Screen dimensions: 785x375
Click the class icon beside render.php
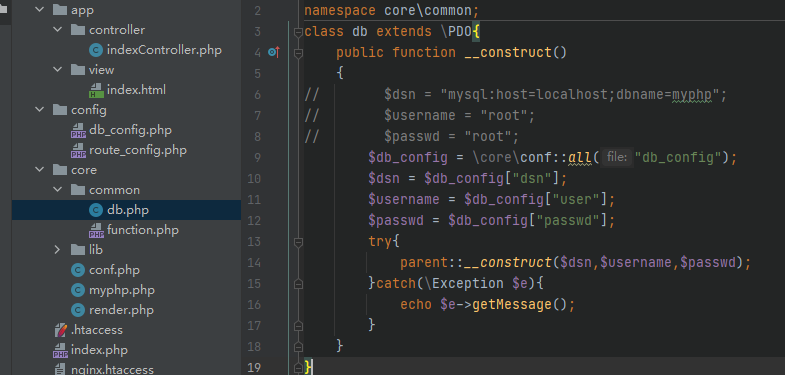pos(78,310)
